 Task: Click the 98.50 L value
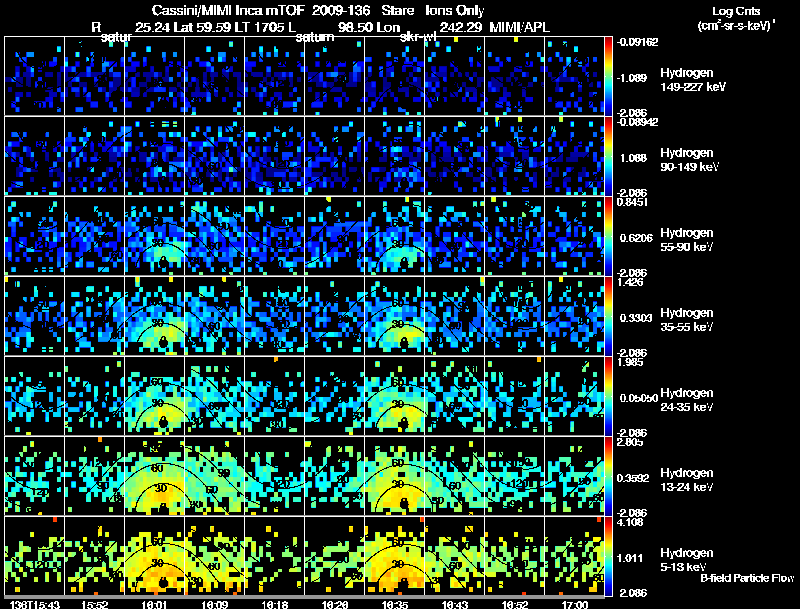tap(354, 28)
